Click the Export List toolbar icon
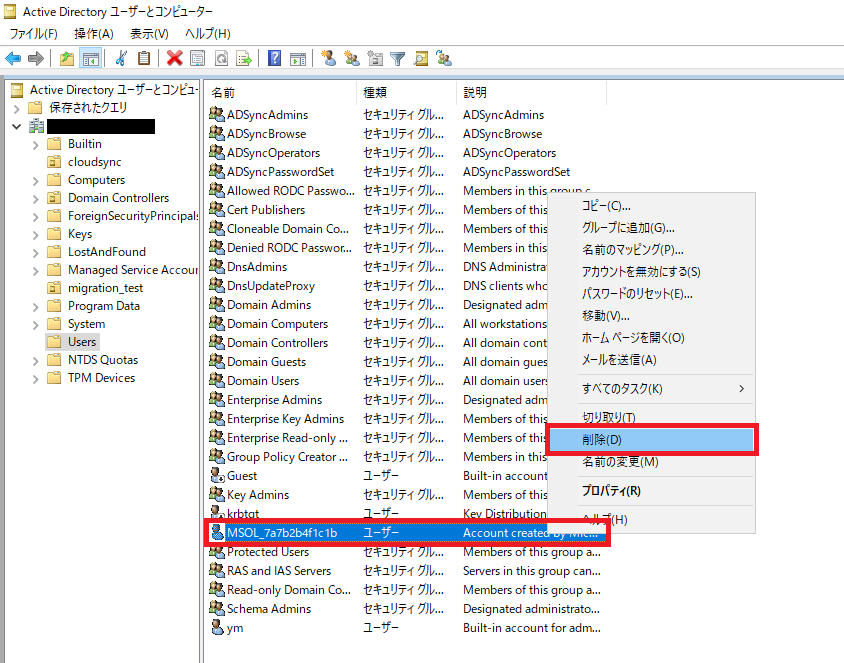 [x=244, y=58]
